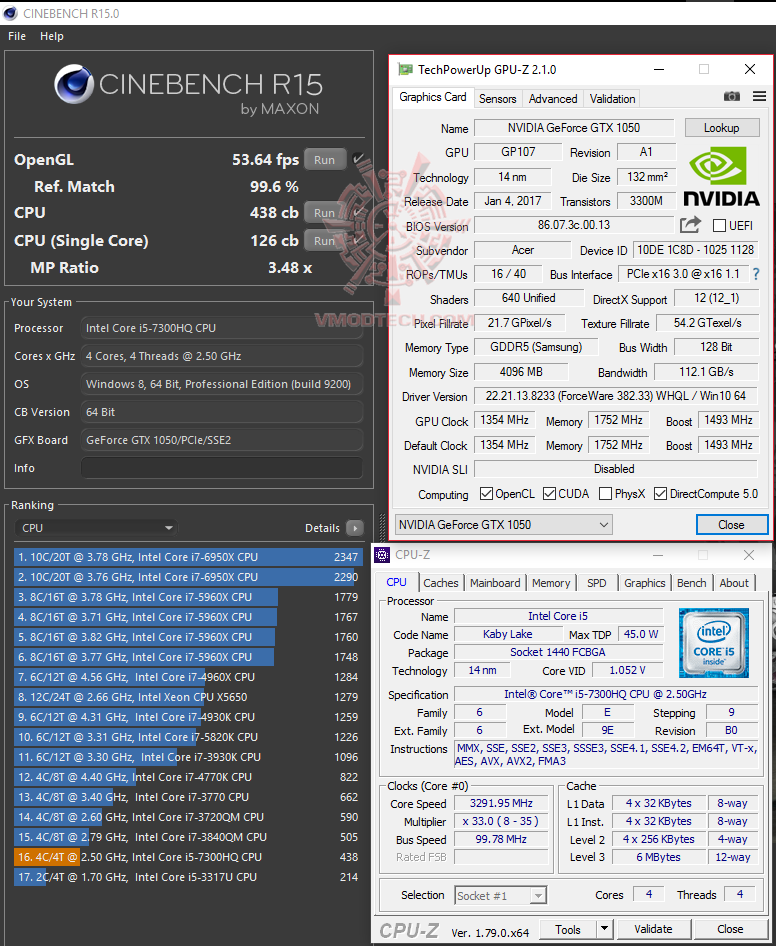The image size is (776, 946).
Task: Select ranking row 12 i7-4770K 822
Action: (188, 777)
